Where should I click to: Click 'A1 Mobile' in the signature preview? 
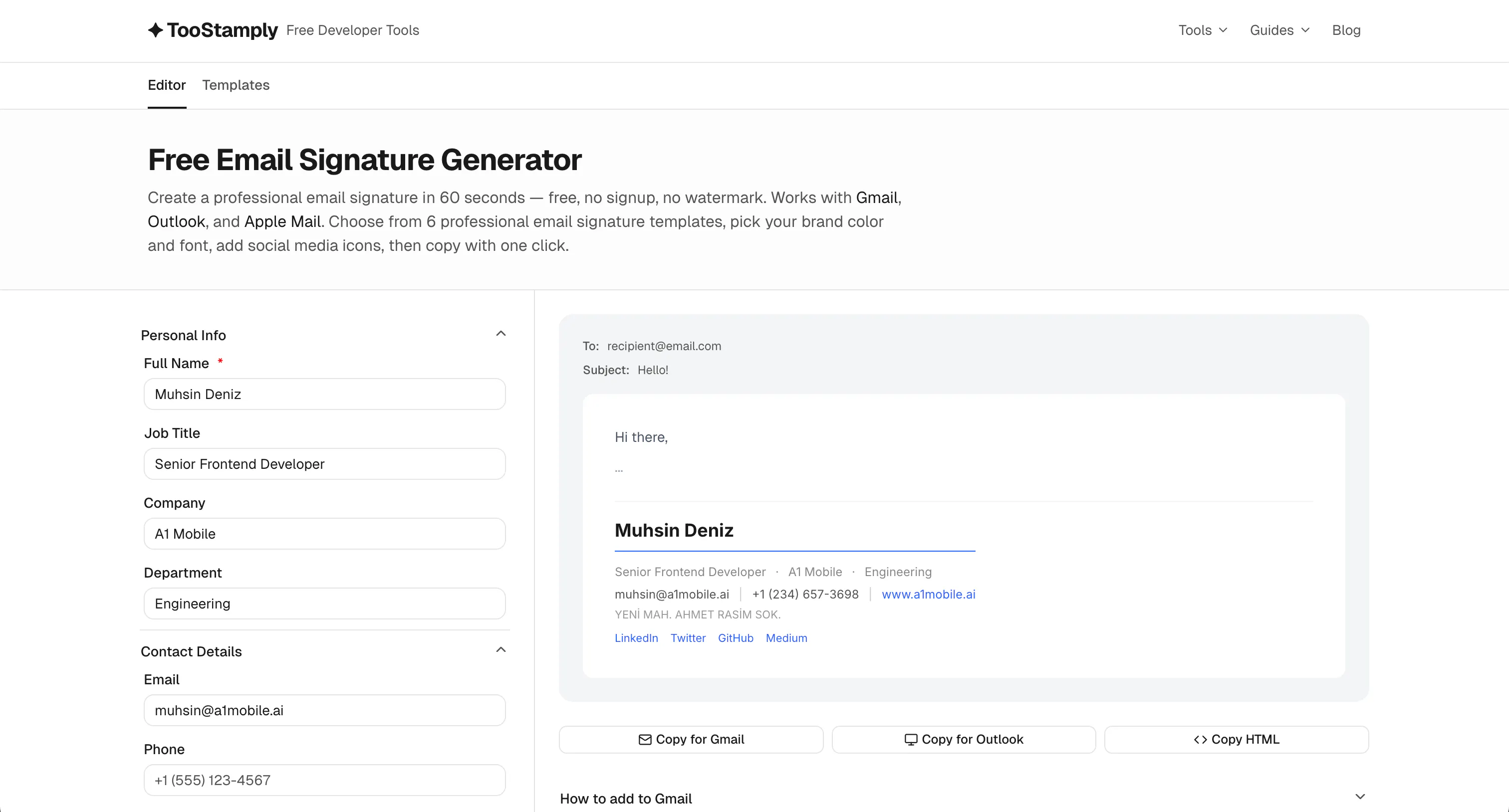tap(815, 572)
